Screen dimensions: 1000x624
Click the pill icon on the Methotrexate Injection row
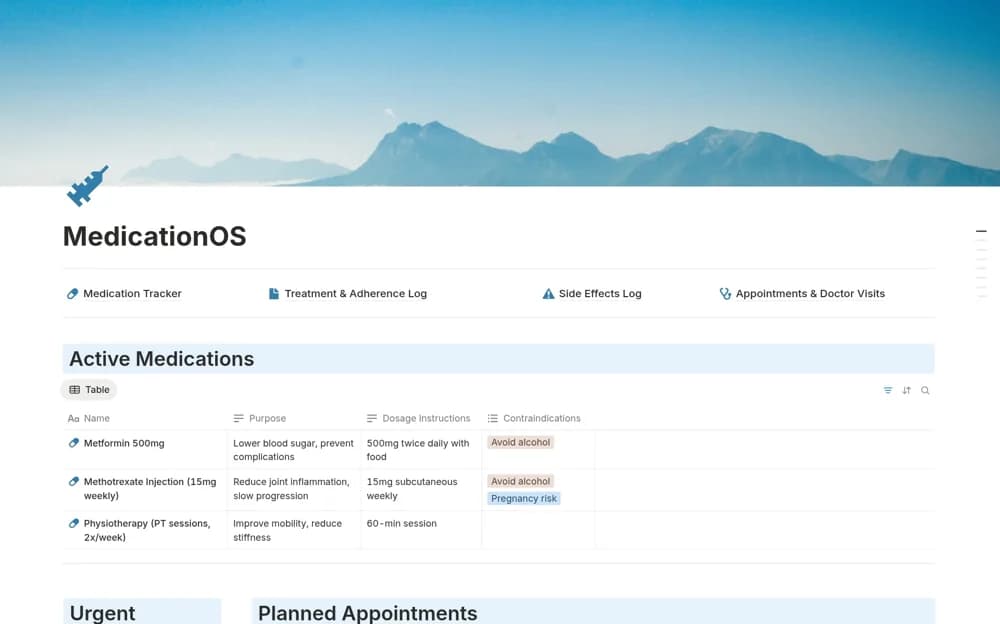tap(74, 482)
